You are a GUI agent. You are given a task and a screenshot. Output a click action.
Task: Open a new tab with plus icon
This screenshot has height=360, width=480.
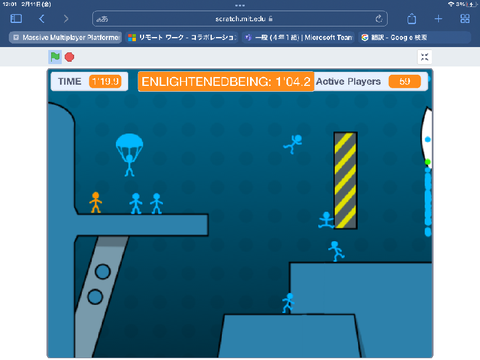[x=438, y=19]
